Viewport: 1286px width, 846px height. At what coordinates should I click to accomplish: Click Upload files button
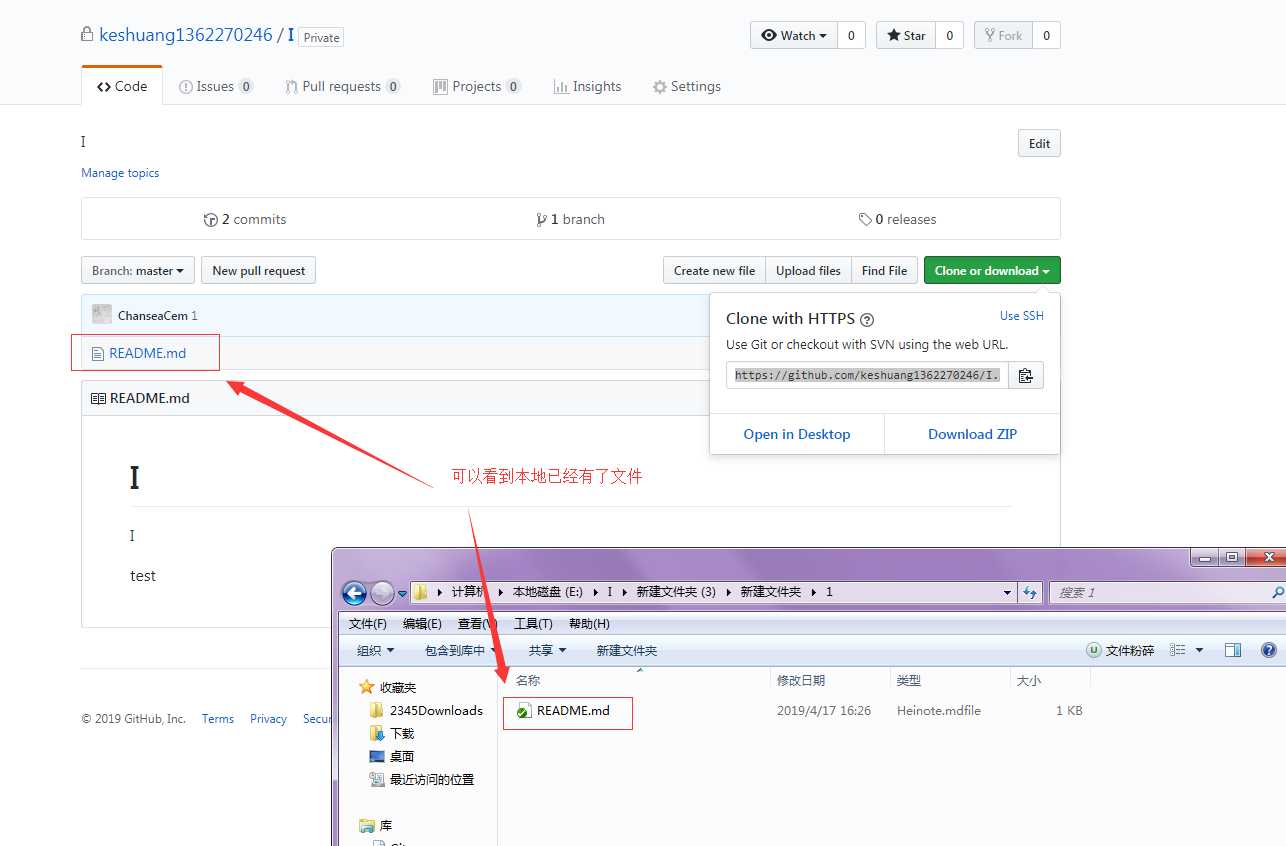pos(808,270)
